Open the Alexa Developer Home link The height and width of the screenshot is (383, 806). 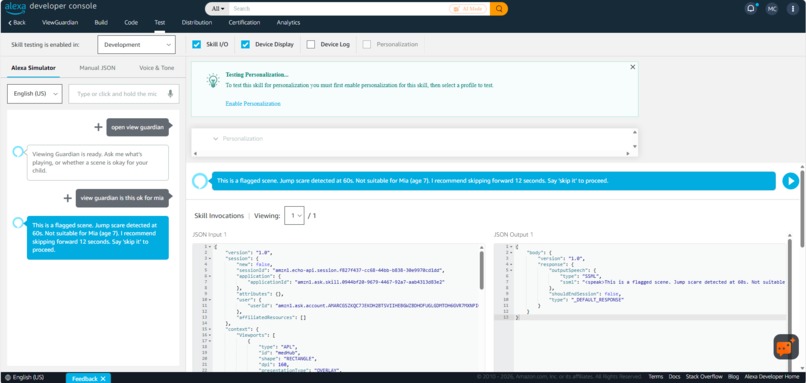[x=772, y=377]
